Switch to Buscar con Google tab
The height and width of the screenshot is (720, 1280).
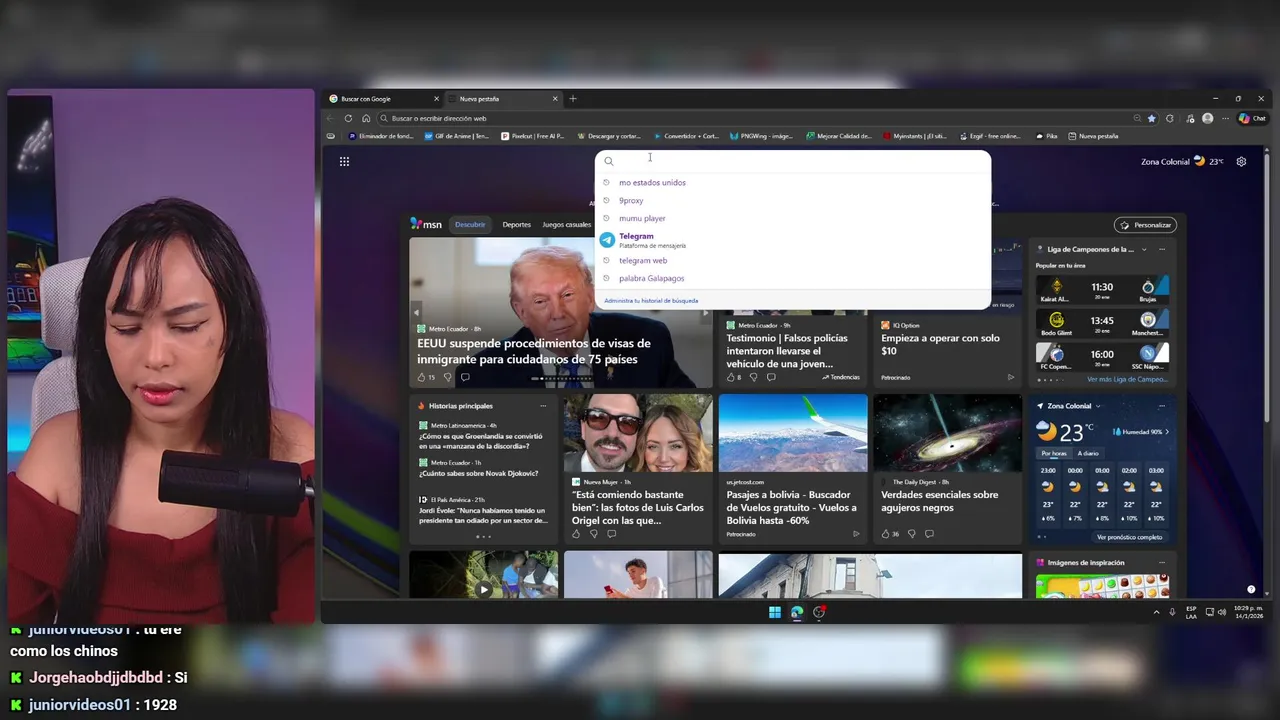click(x=384, y=99)
